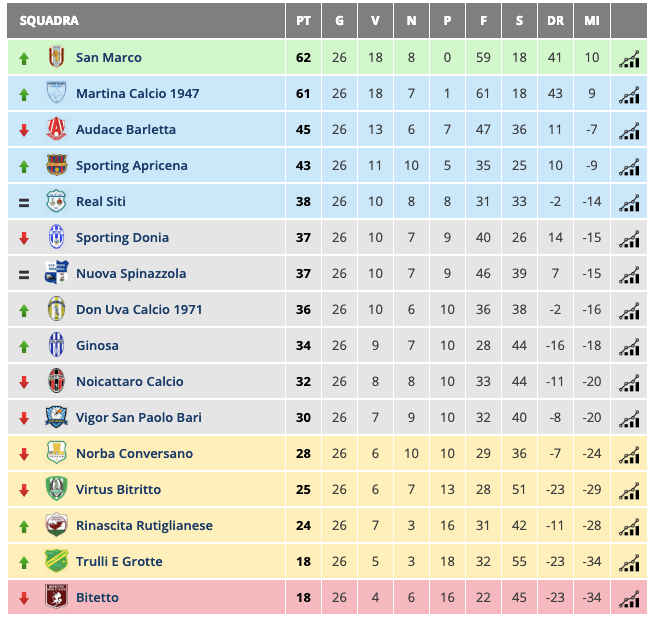The width and height of the screenshot is (651, 620).
Task: Click the Ginosa team crest
Action: [x=56, y=346]
